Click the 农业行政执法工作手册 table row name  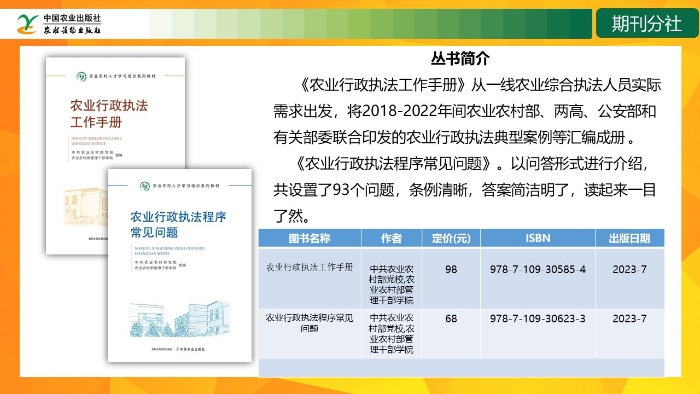[309, 267]
